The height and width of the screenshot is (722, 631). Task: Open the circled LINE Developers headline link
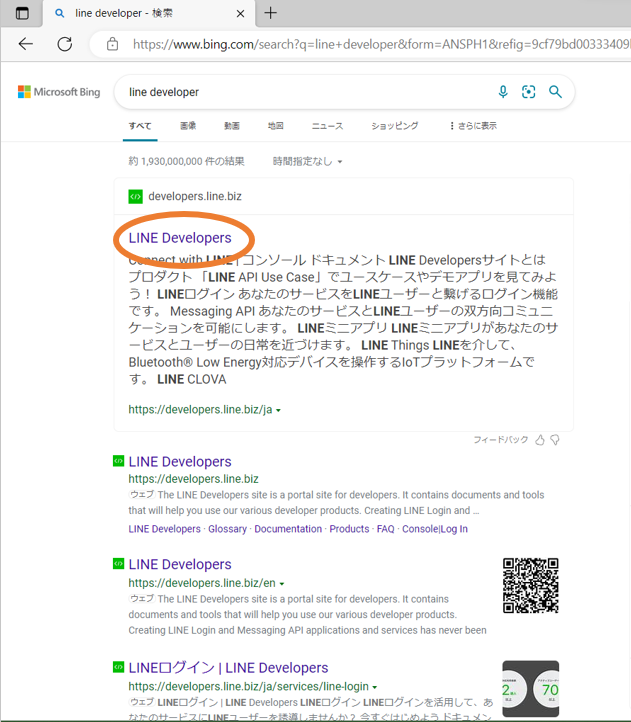tap(180, 238)
